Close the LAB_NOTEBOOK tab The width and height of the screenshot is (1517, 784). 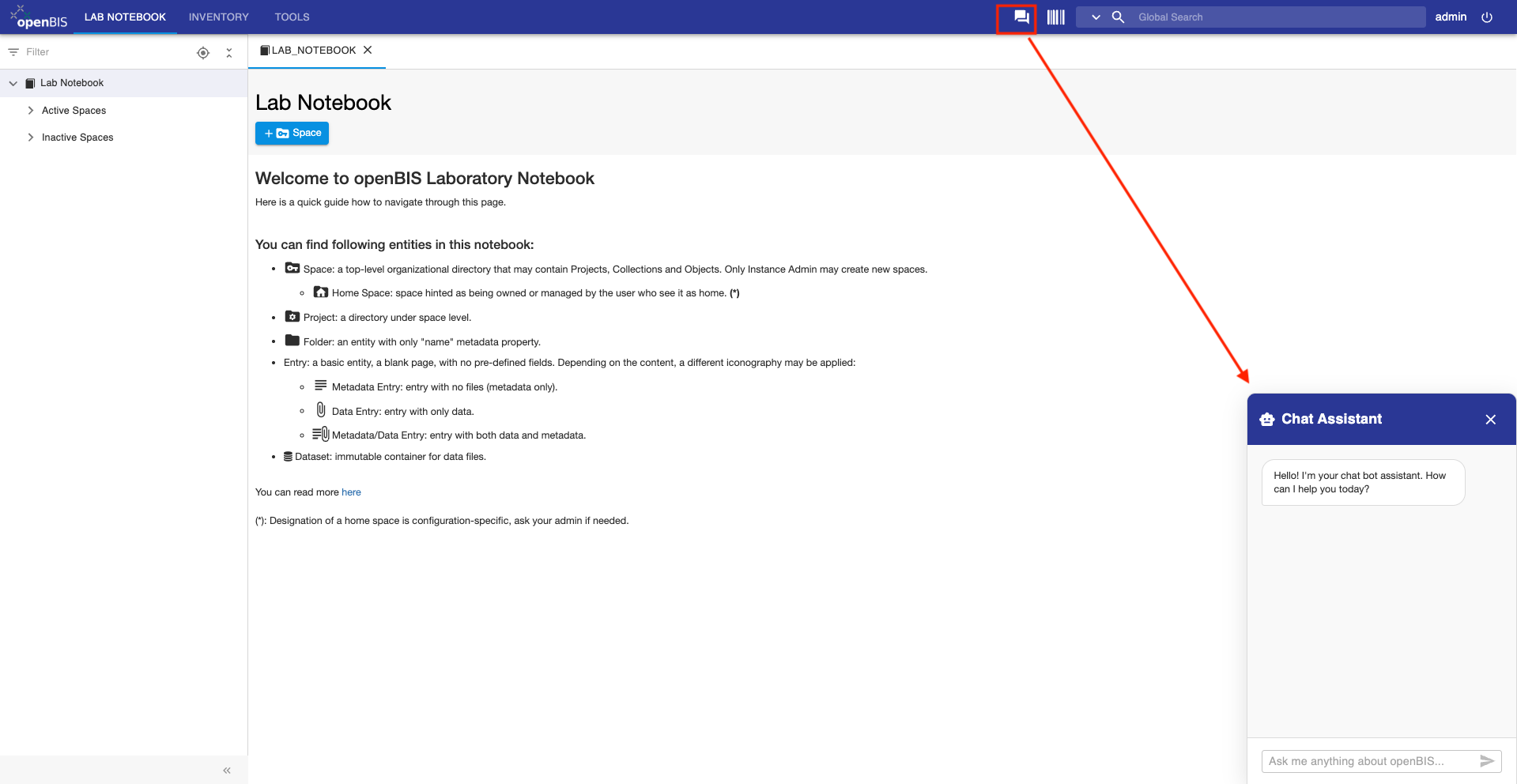pyautogui.click(x=368, y=50)
